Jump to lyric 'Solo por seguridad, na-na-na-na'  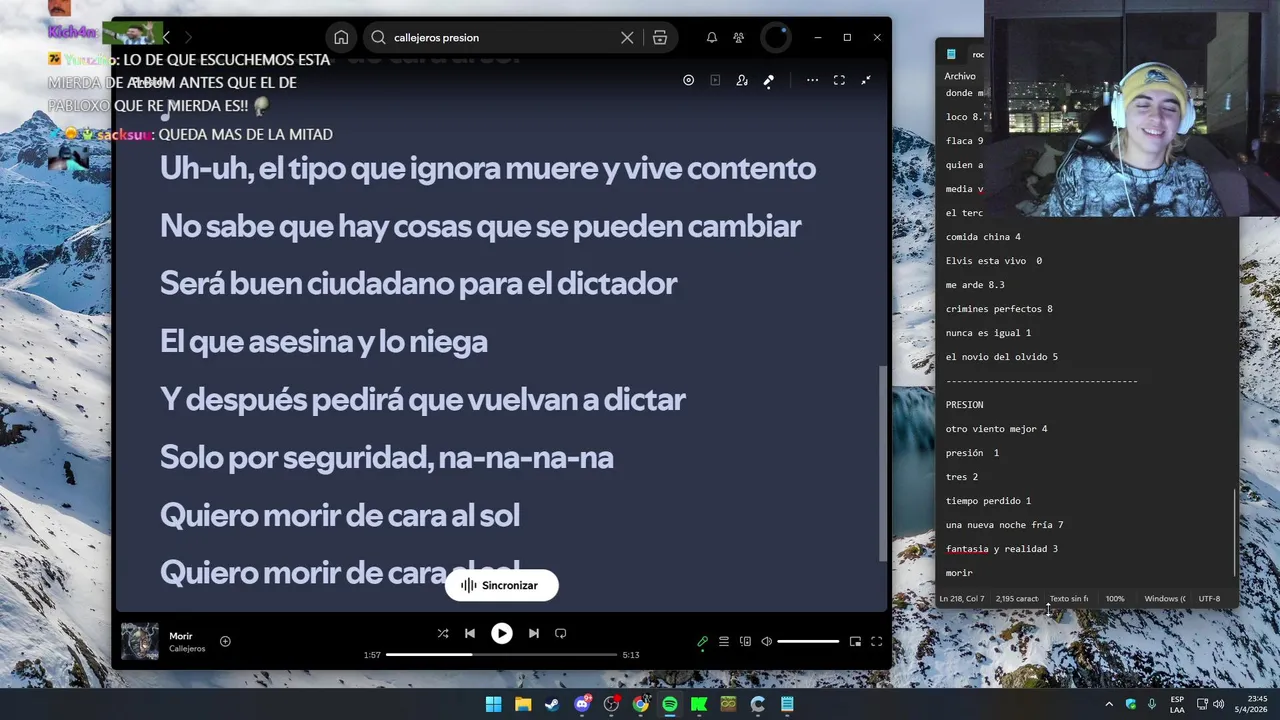pos(386,458)
